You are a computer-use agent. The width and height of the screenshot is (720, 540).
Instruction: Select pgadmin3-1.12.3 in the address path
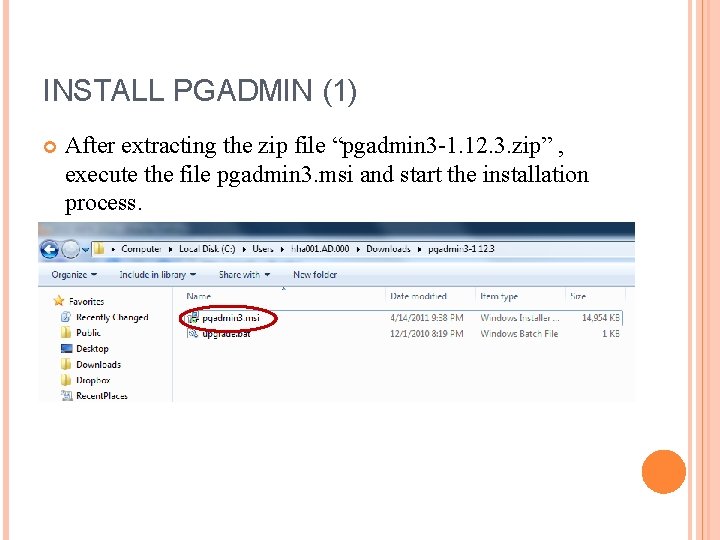point(461,249)
